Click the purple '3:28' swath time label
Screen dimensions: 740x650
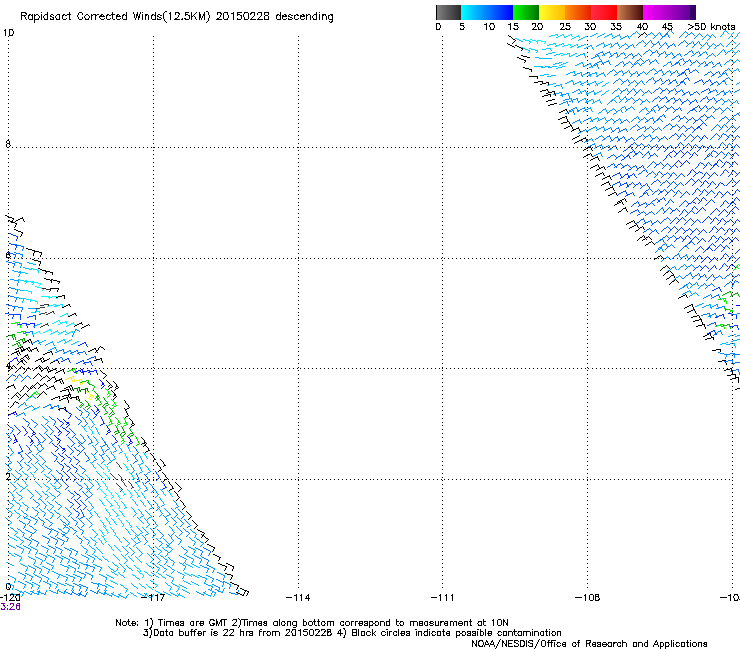pyautogui.click(x=10, y=607)
